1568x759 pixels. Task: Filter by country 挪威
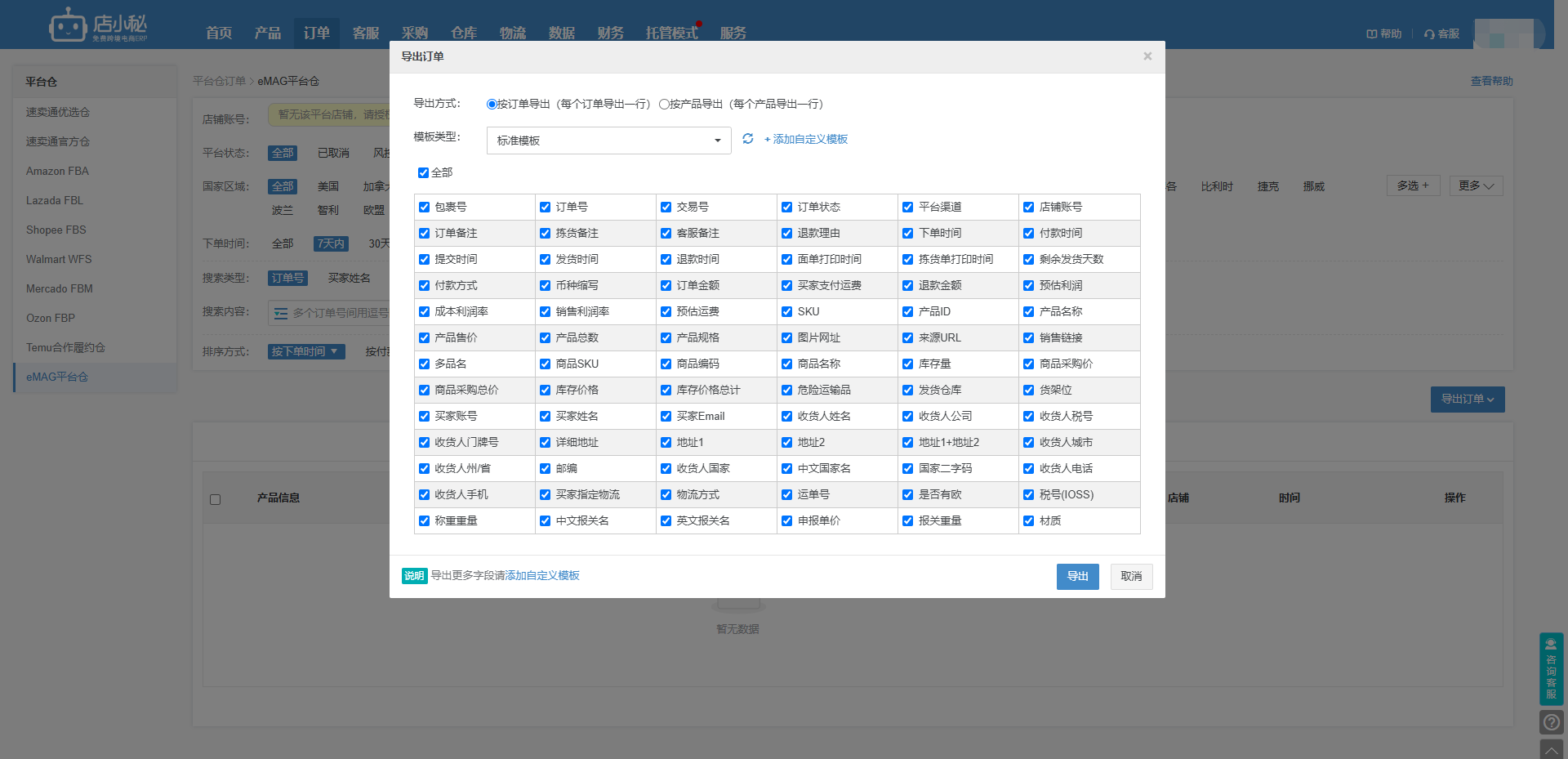1314,187
